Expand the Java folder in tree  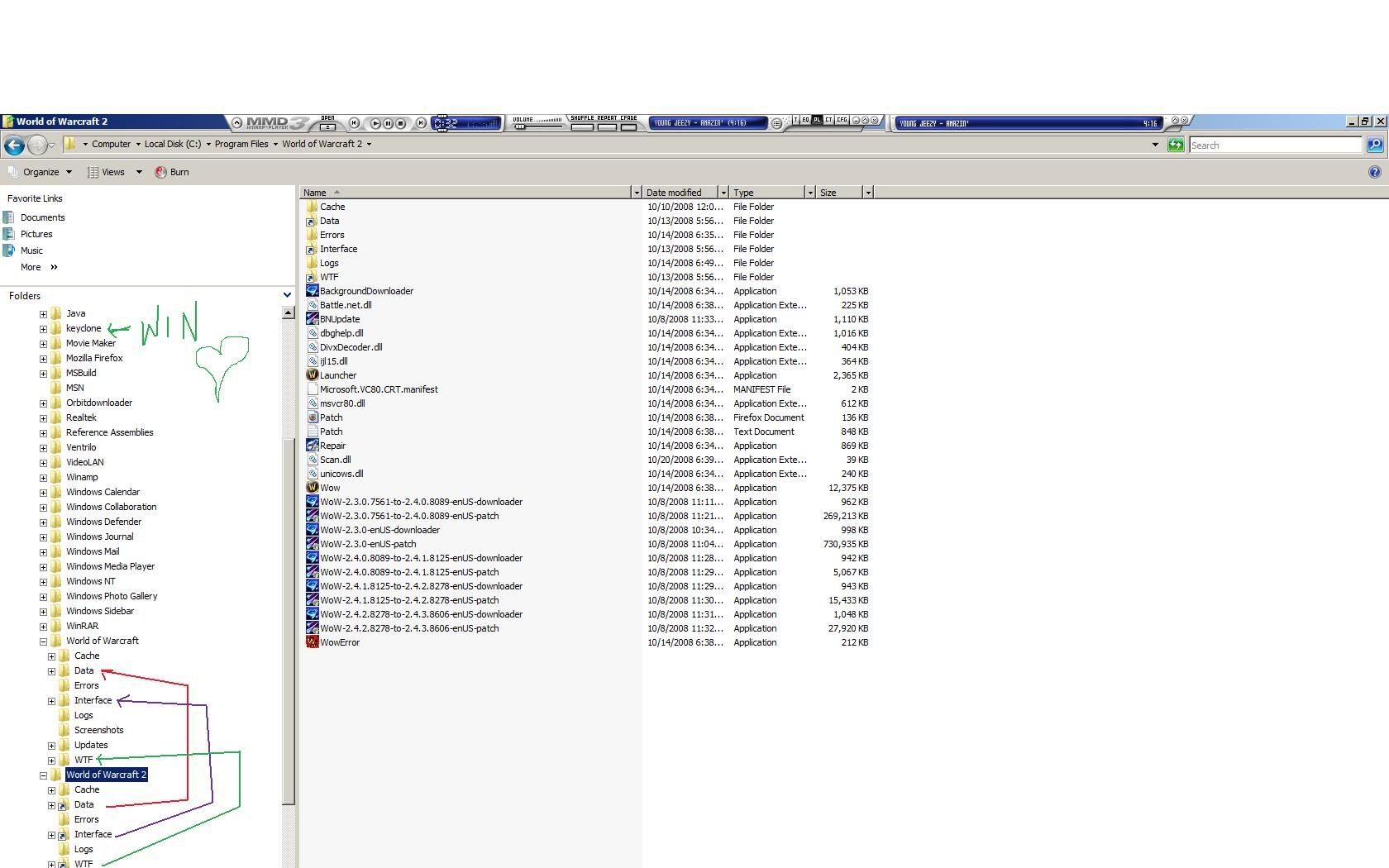pyautogui.click(x=43, y=314)
